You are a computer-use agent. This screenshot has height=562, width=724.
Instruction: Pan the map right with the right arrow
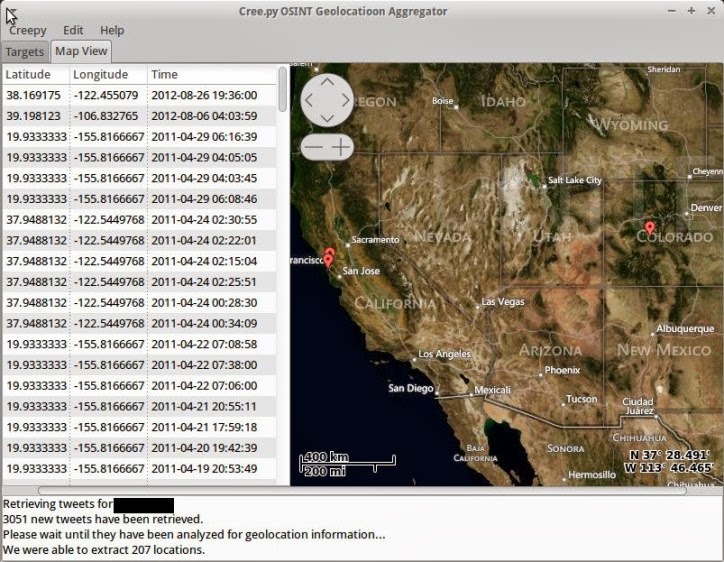(x=345, y=100)
